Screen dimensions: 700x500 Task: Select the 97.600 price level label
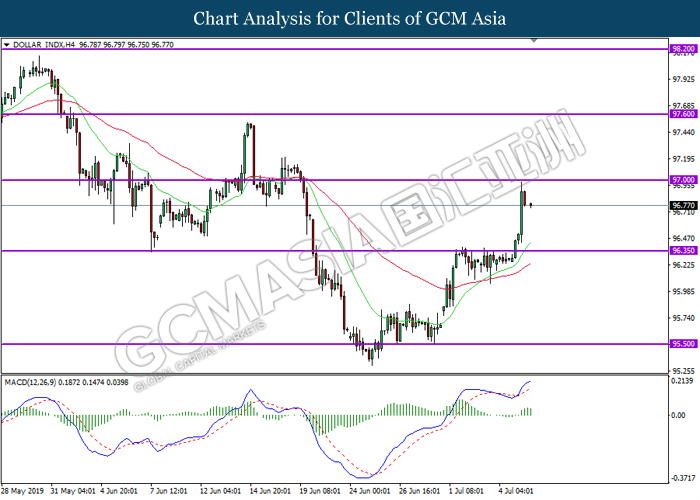[683, 114]
